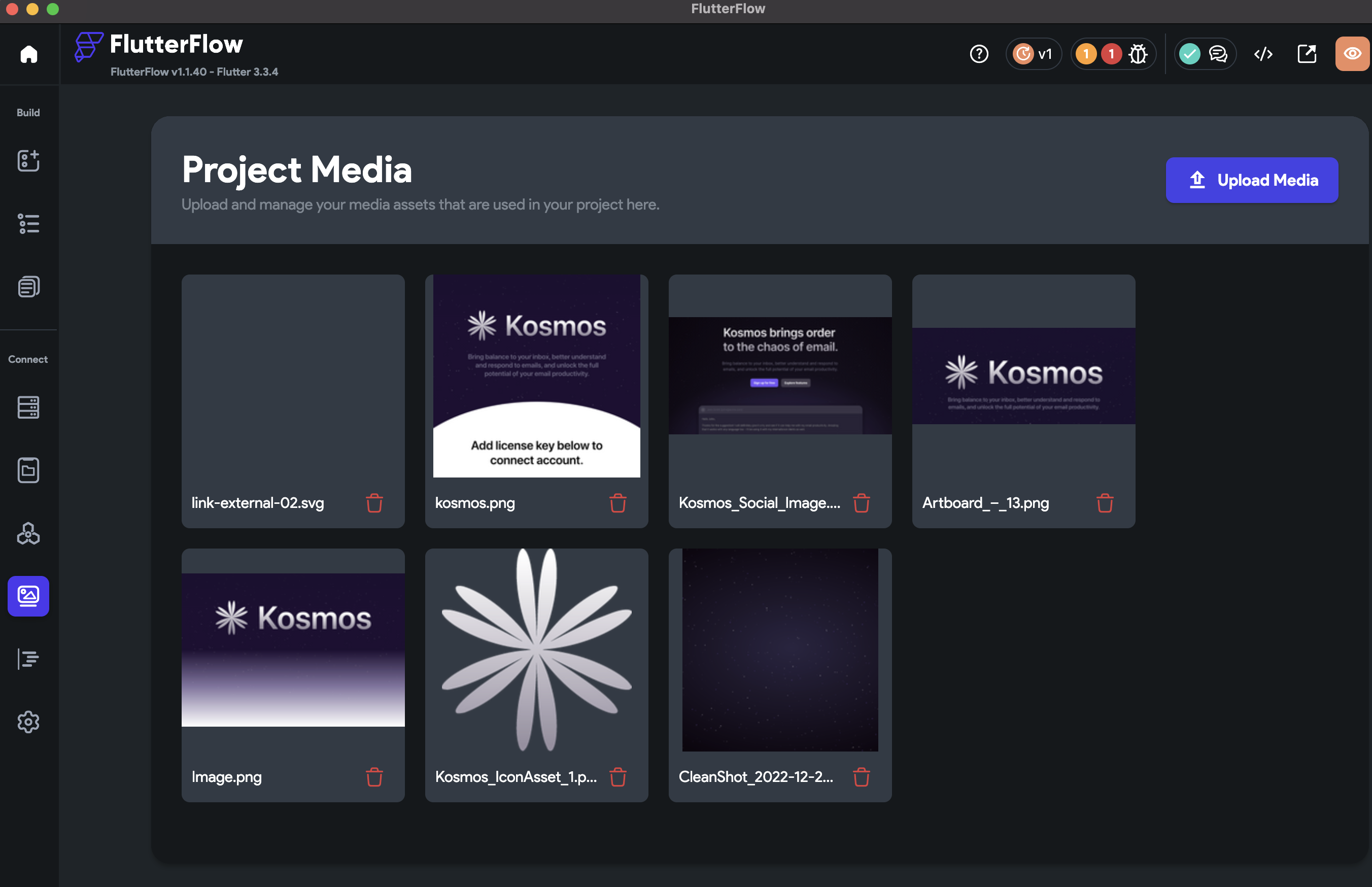View project warnings via the orange badge
This screenshot has height=887, width=1372.
tap(1086, 54)
